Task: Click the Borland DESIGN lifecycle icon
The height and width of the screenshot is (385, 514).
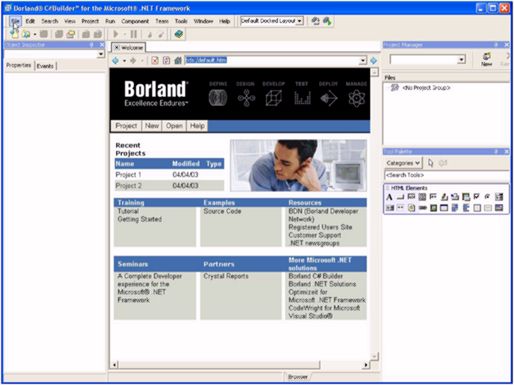Action: click(246, 98)
